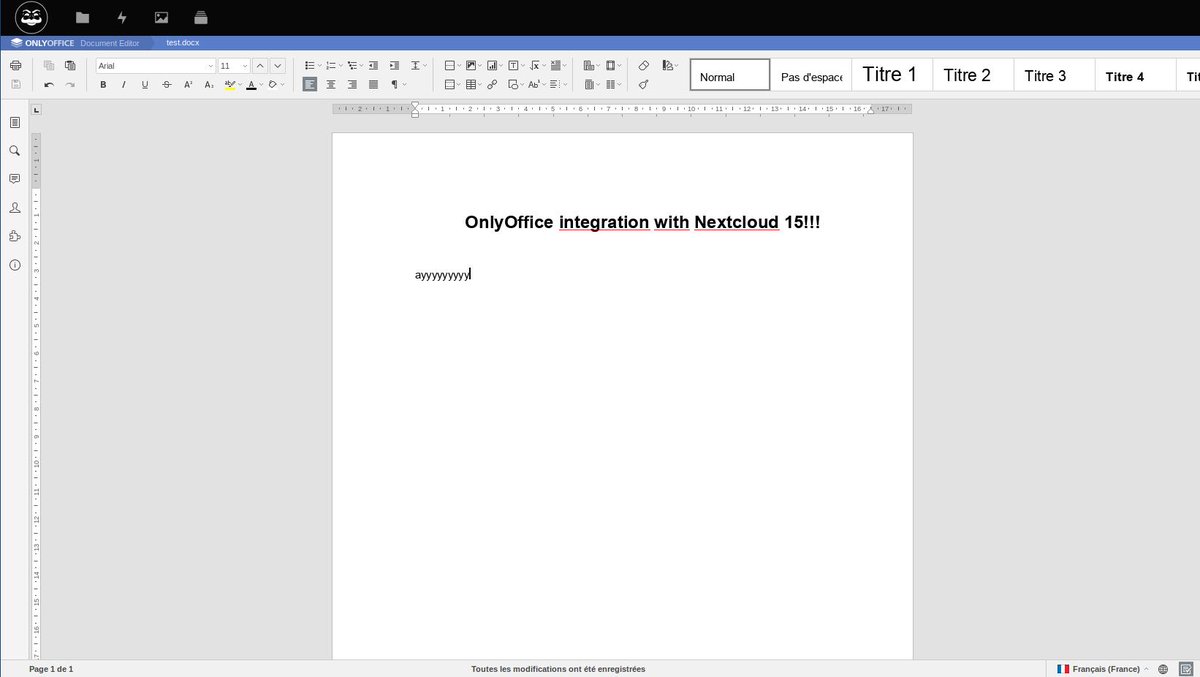Viewport: 1200px width, 677px height.
Task: Apply strikethrough formatting
Action: pyautogui.click(x=166, y=84)
